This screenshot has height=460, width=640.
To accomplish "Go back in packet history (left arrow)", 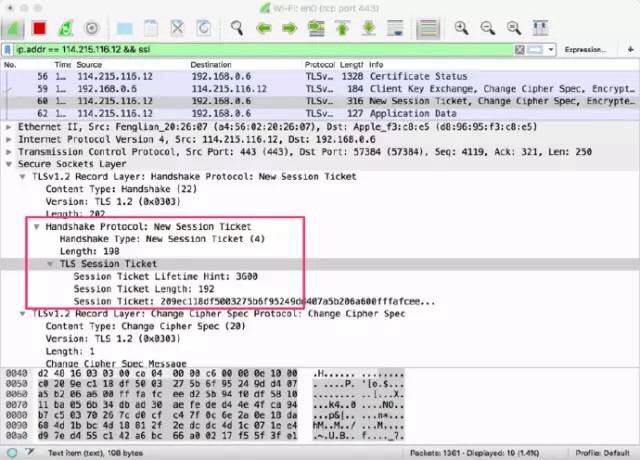I will click(x=264, y=28).
